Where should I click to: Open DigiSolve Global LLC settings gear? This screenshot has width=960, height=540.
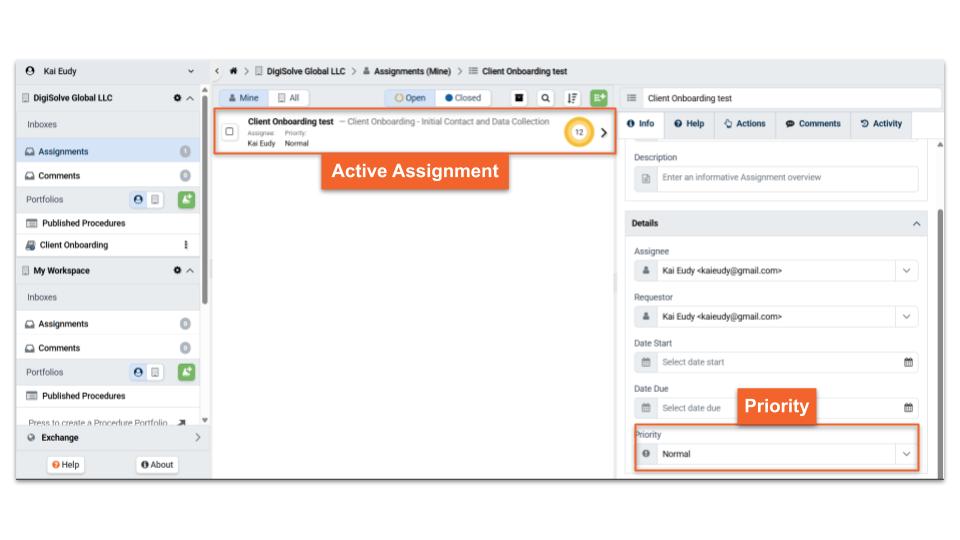click(177, 98)
